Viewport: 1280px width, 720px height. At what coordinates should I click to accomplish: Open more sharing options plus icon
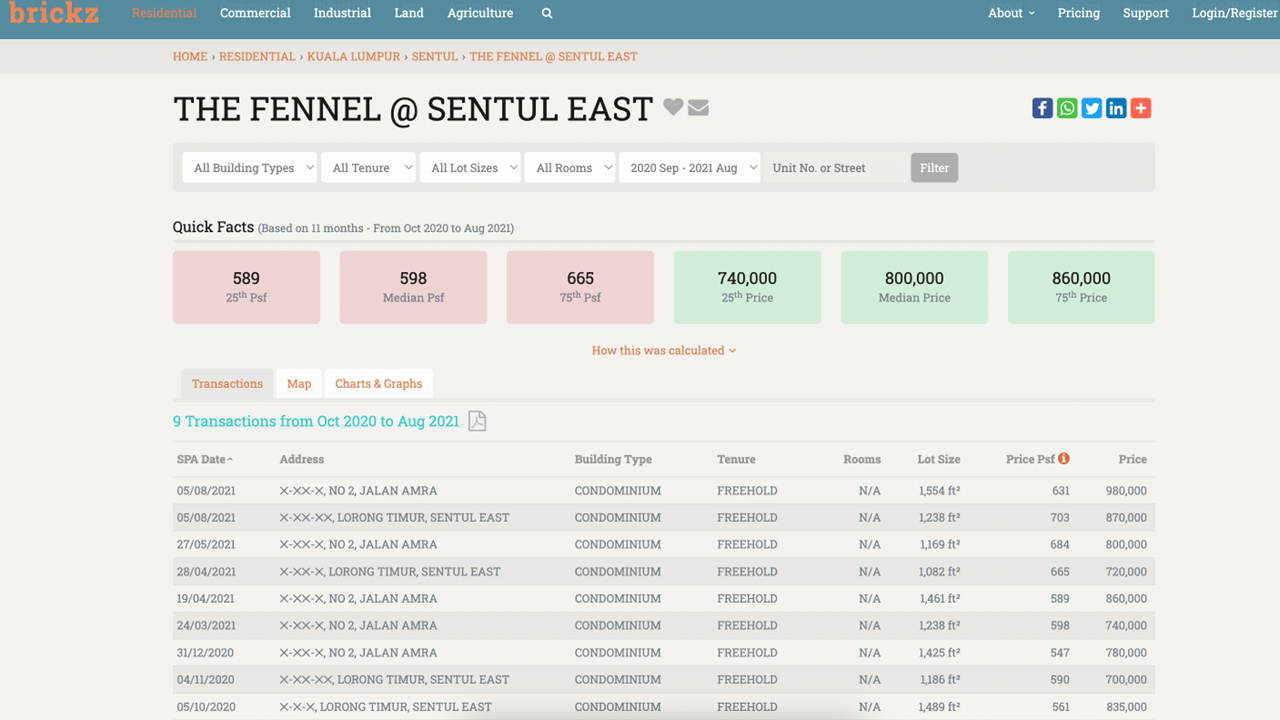pos(1141,108)
